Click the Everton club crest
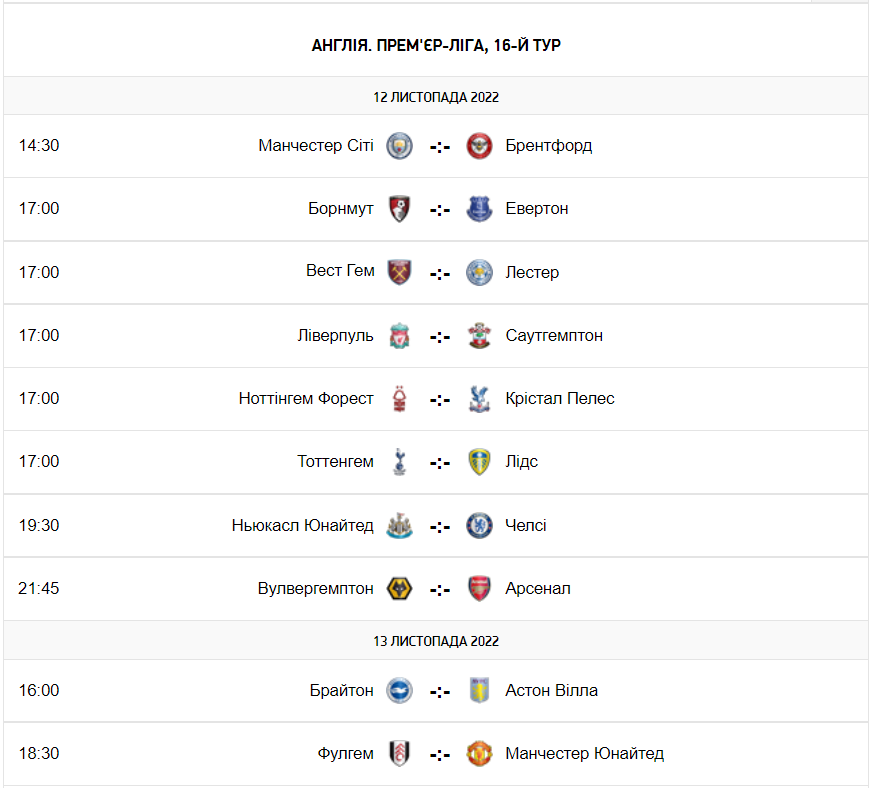The height and width of the screenshot is (788, 871). coord(480,209)
